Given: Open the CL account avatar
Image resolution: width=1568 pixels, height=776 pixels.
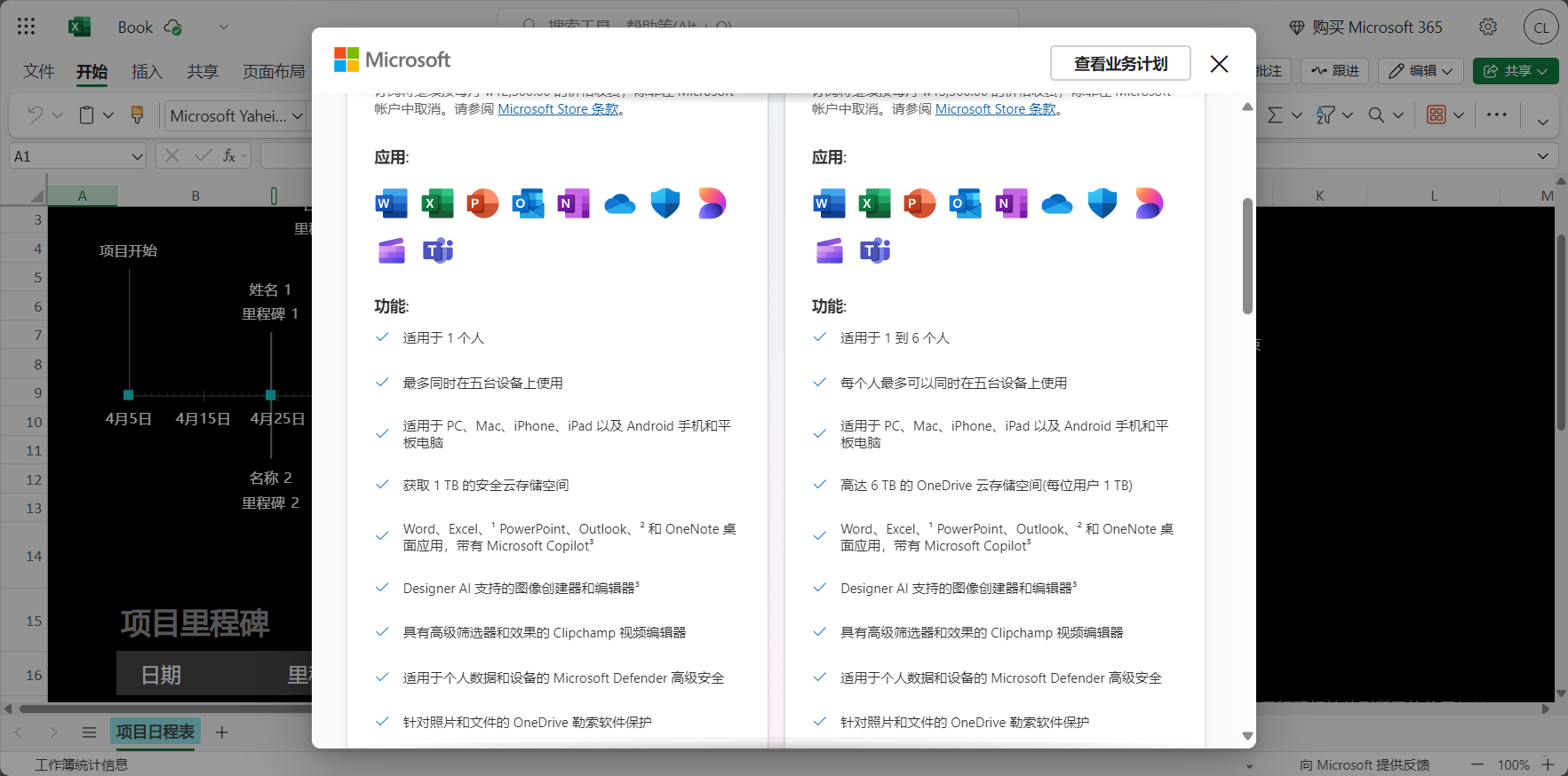Looking at the screenshot, I should tap(1541, 28).
